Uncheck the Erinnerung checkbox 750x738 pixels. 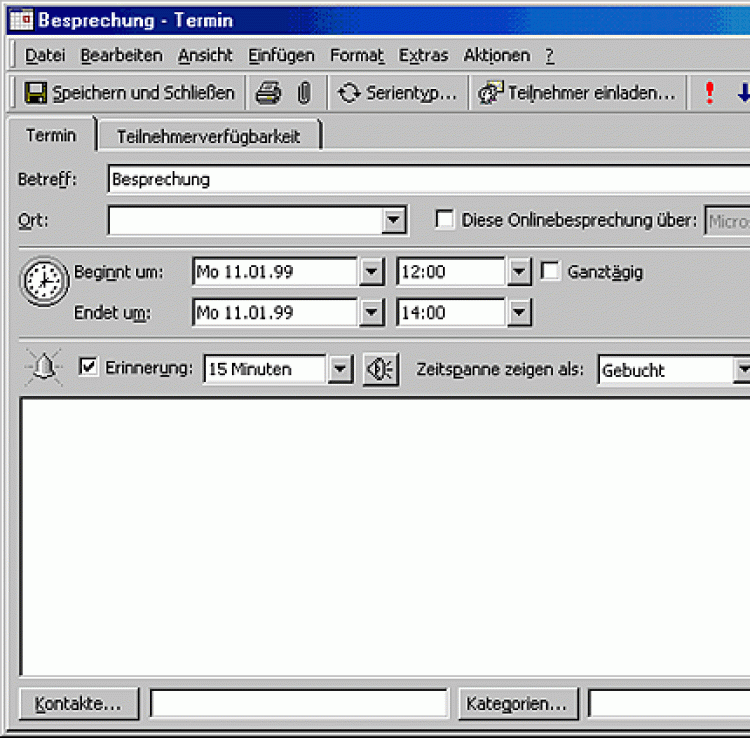[x=88, y=367]
